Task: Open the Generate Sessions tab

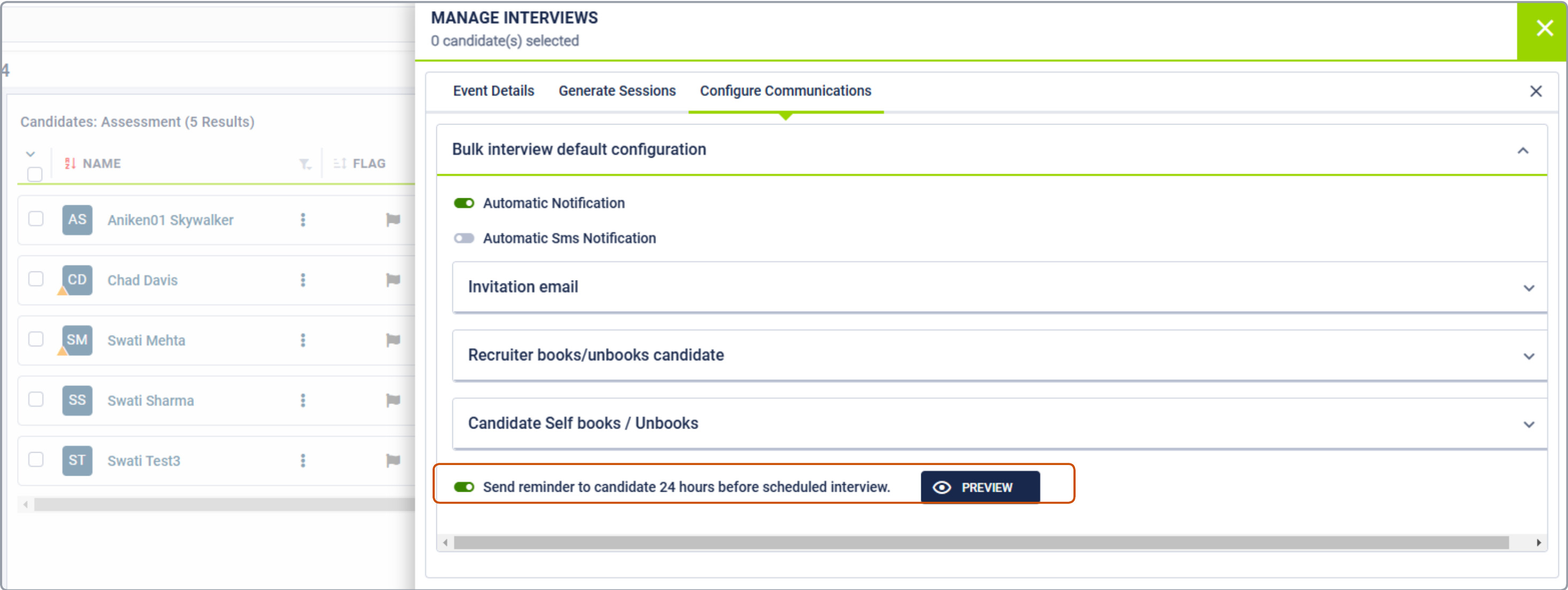Action: (x=617, y=91)
